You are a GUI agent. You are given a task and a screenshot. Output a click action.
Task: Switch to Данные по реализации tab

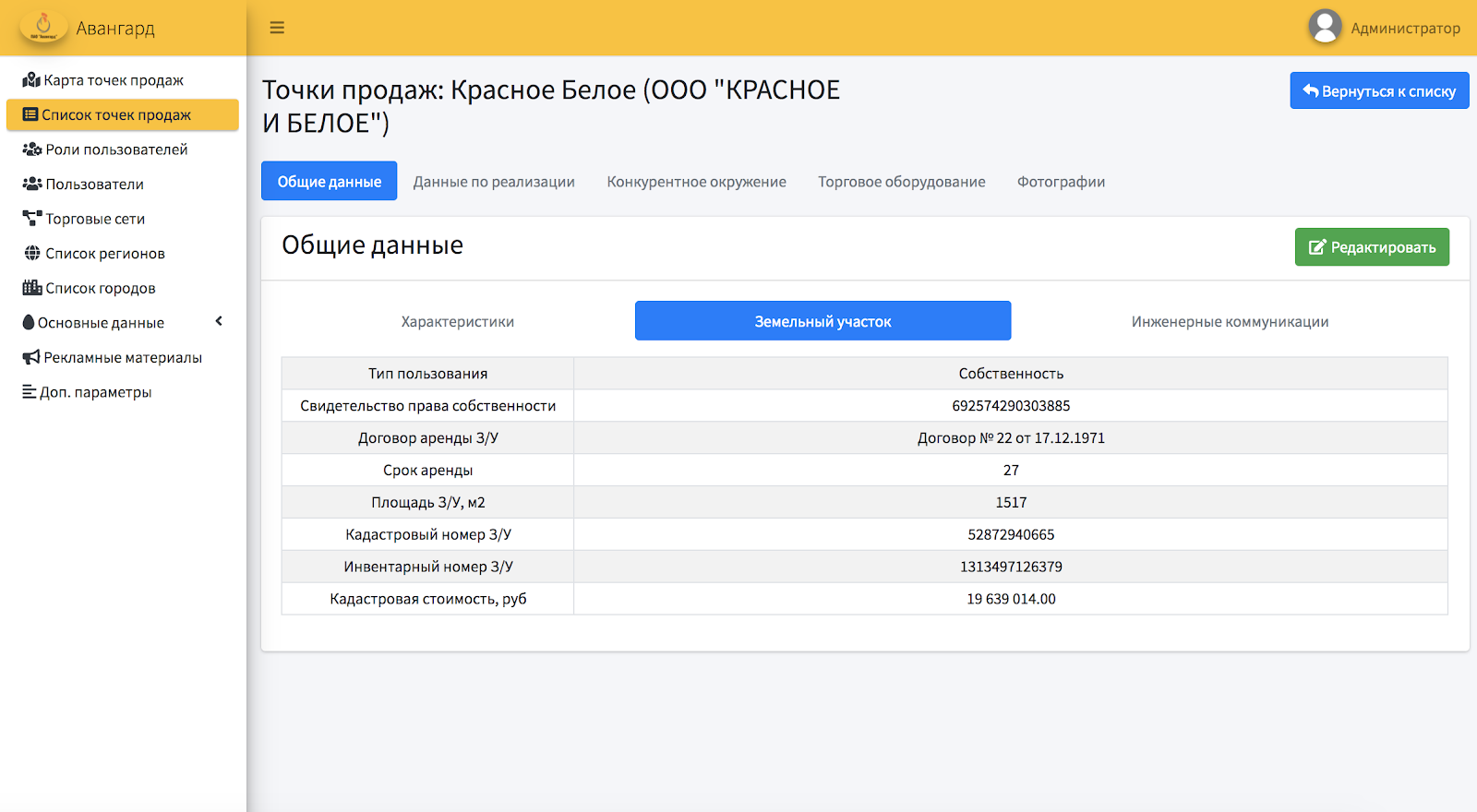pyautogui.click(x=494, y=182)
